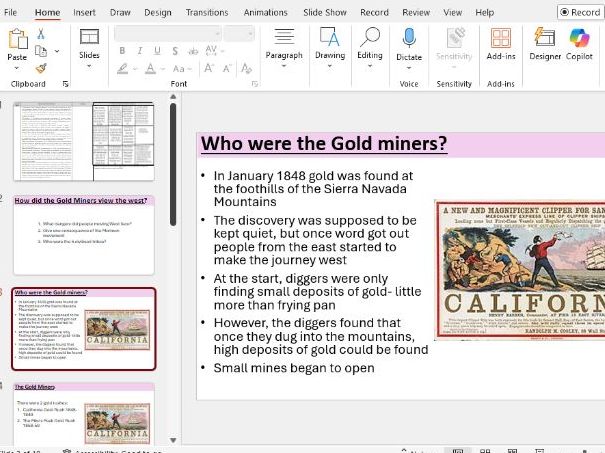Apply font color A swatch
Screen dimensions: 605x453
150,69
